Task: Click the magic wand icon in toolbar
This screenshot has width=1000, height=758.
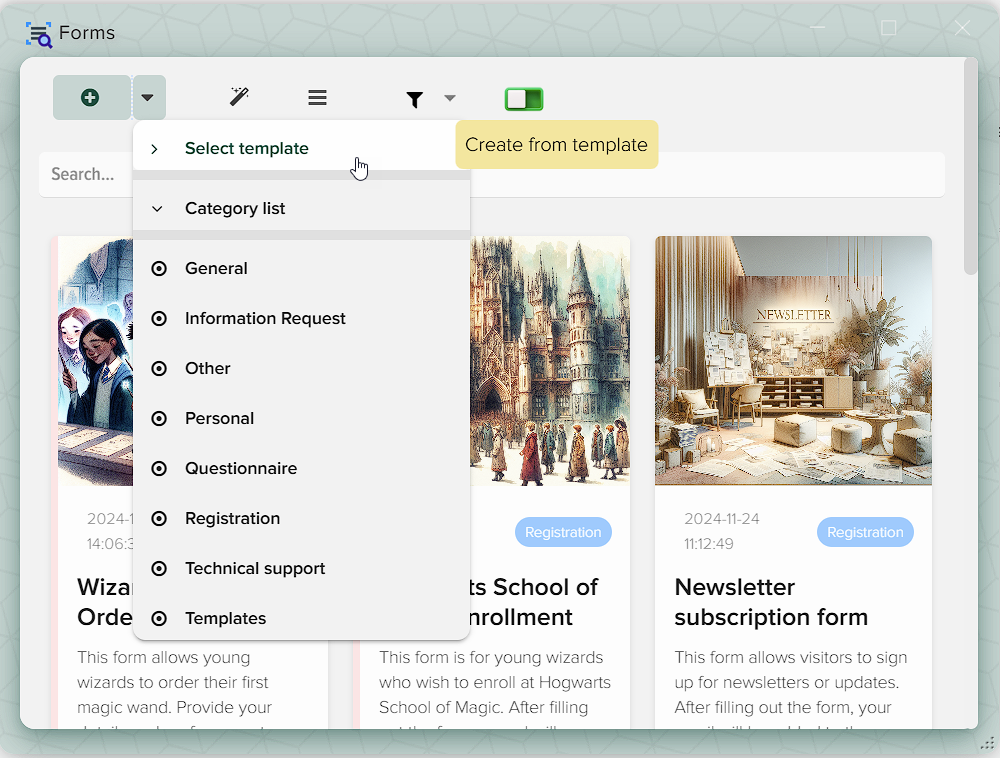Action: (x=239, y=97)
